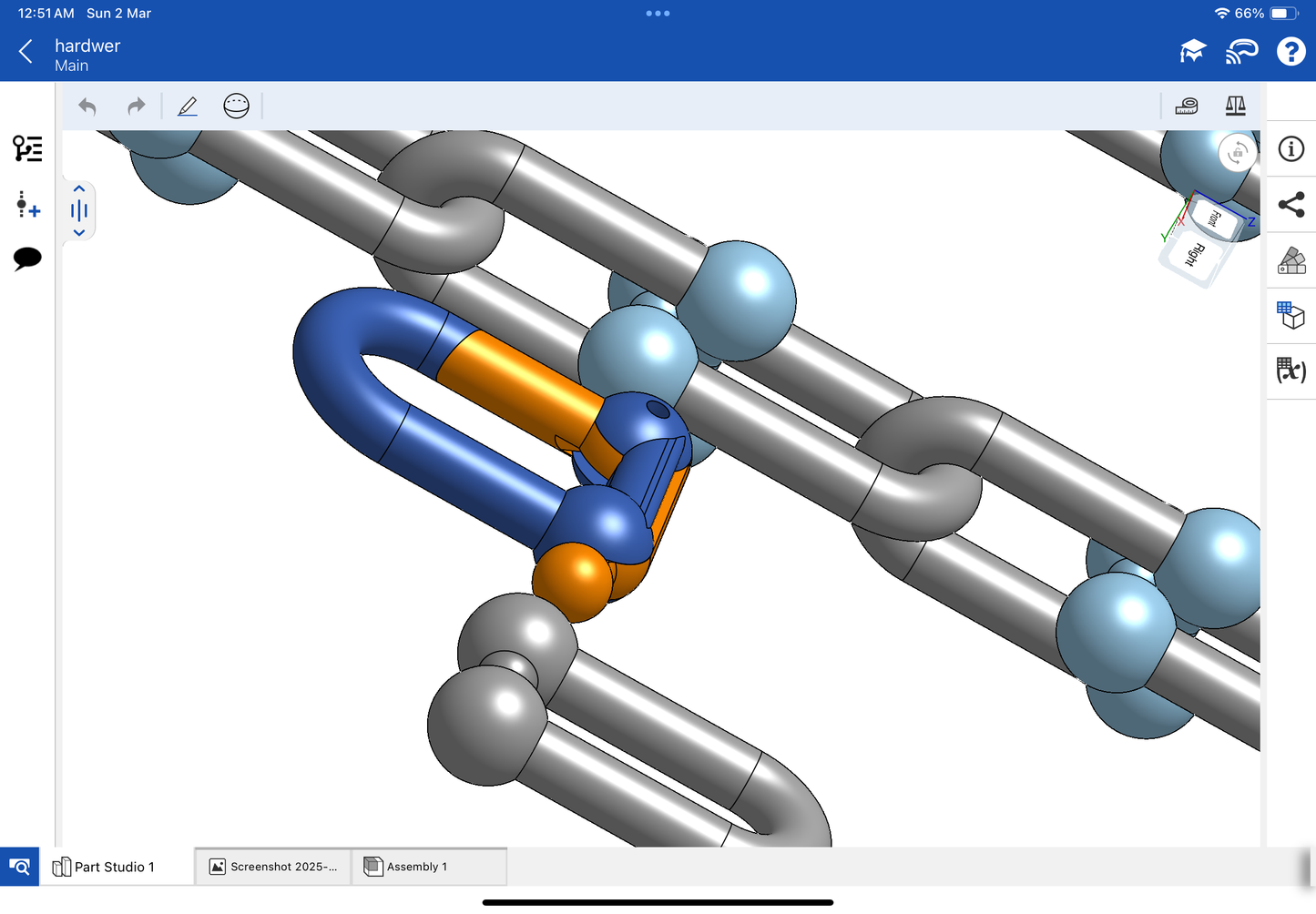Image resolution: width=1316 pixels, height=914 pixels.
Task: Go back from the hardwer document
Action: tap(26, 52)
